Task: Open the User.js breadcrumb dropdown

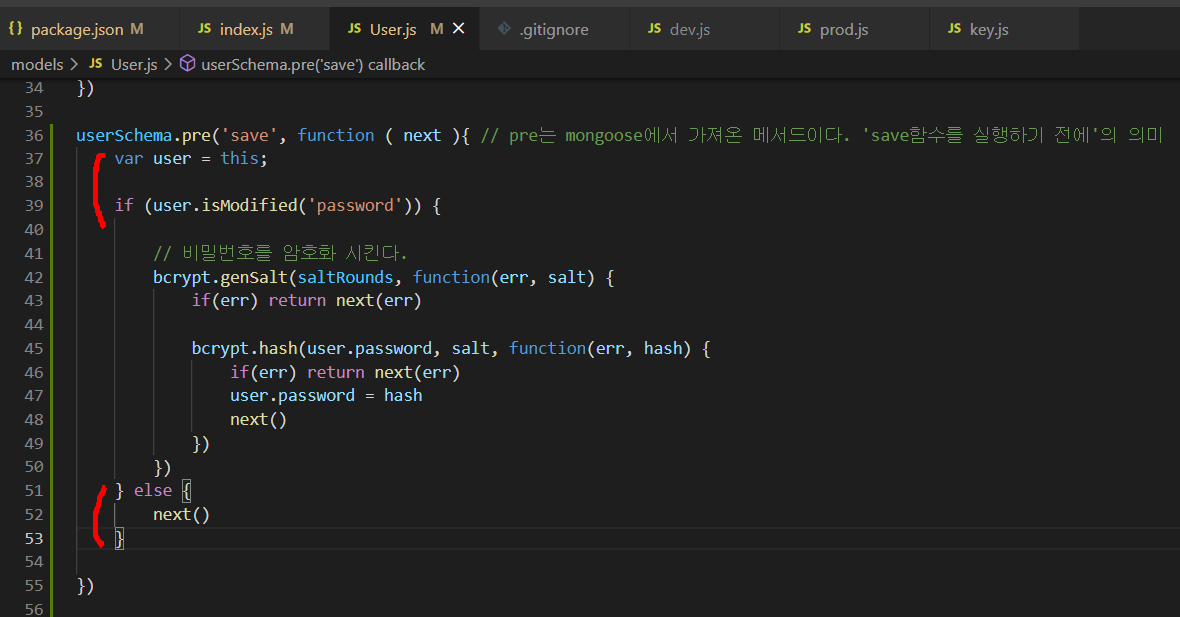Action: [x=133, y=64]
